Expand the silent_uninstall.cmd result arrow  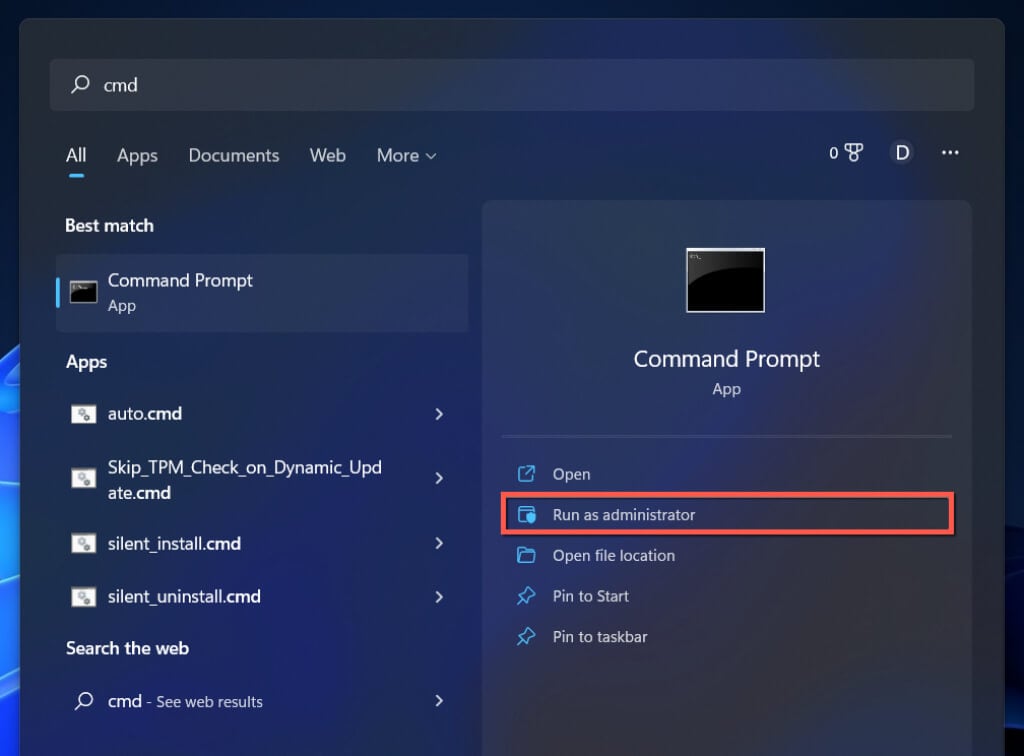(439, 597)
